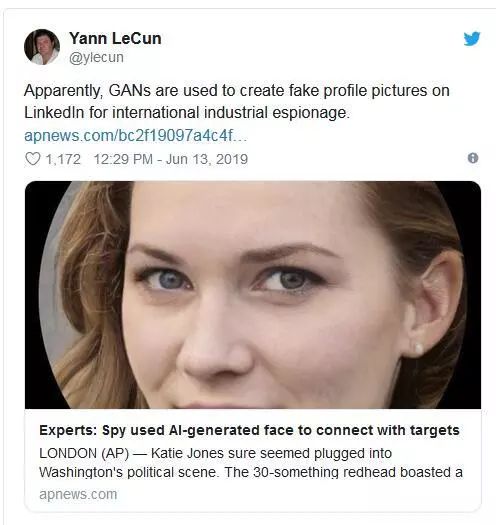Click the tweet text about GANs
This screenshot has width=496, height=525.
(237, 101)
